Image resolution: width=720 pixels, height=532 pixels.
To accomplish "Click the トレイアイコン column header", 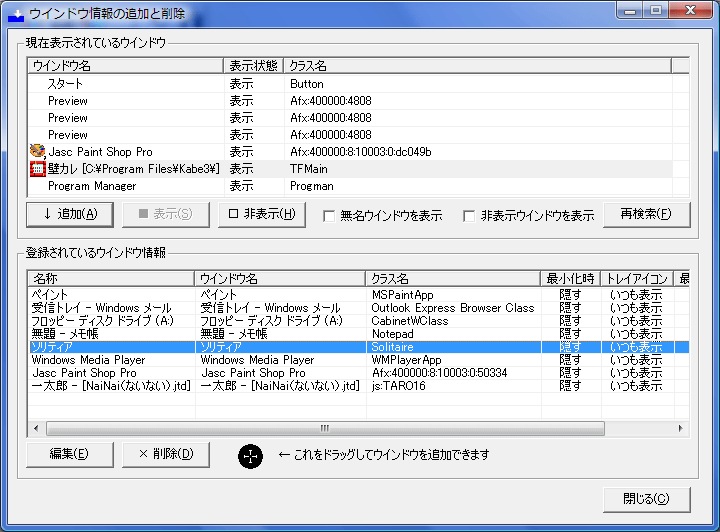I will point(637,279).
